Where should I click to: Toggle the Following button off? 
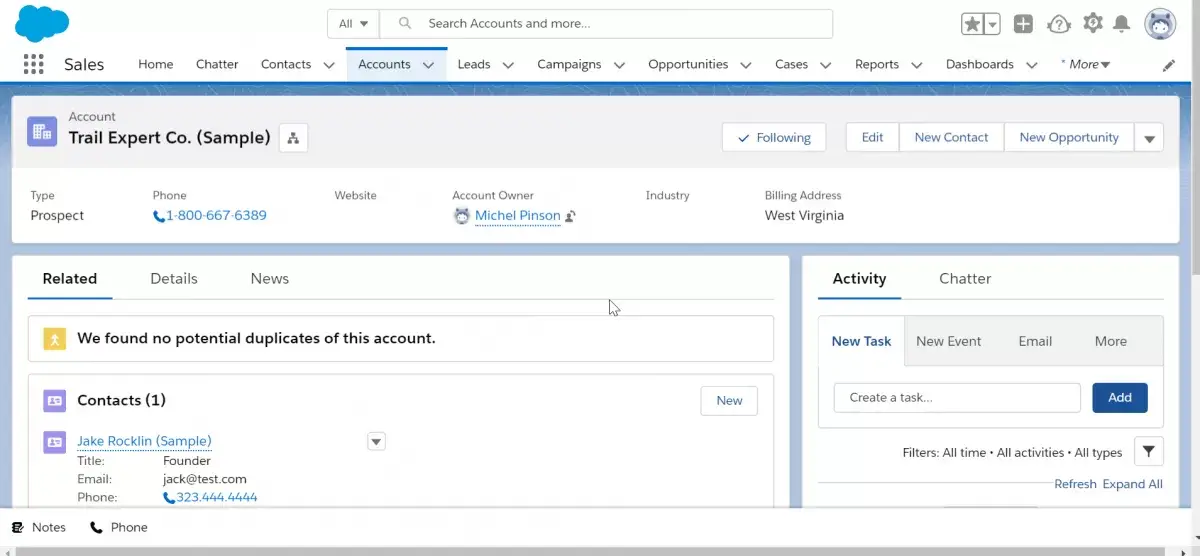[x=774, y=138]
